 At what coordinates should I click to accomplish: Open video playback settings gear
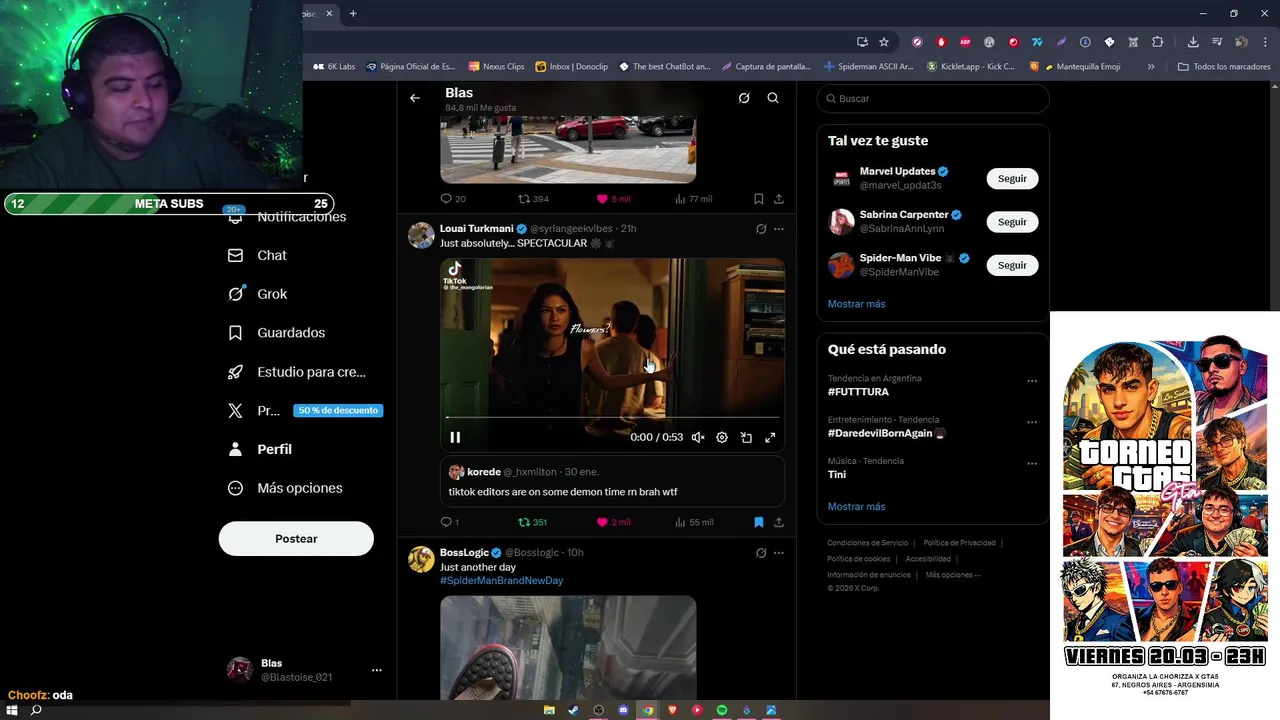(x=722, y=437)
